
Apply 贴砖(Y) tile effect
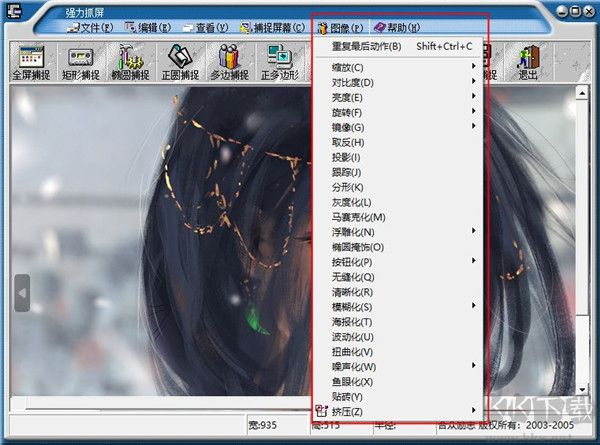[x=398, y=396]
